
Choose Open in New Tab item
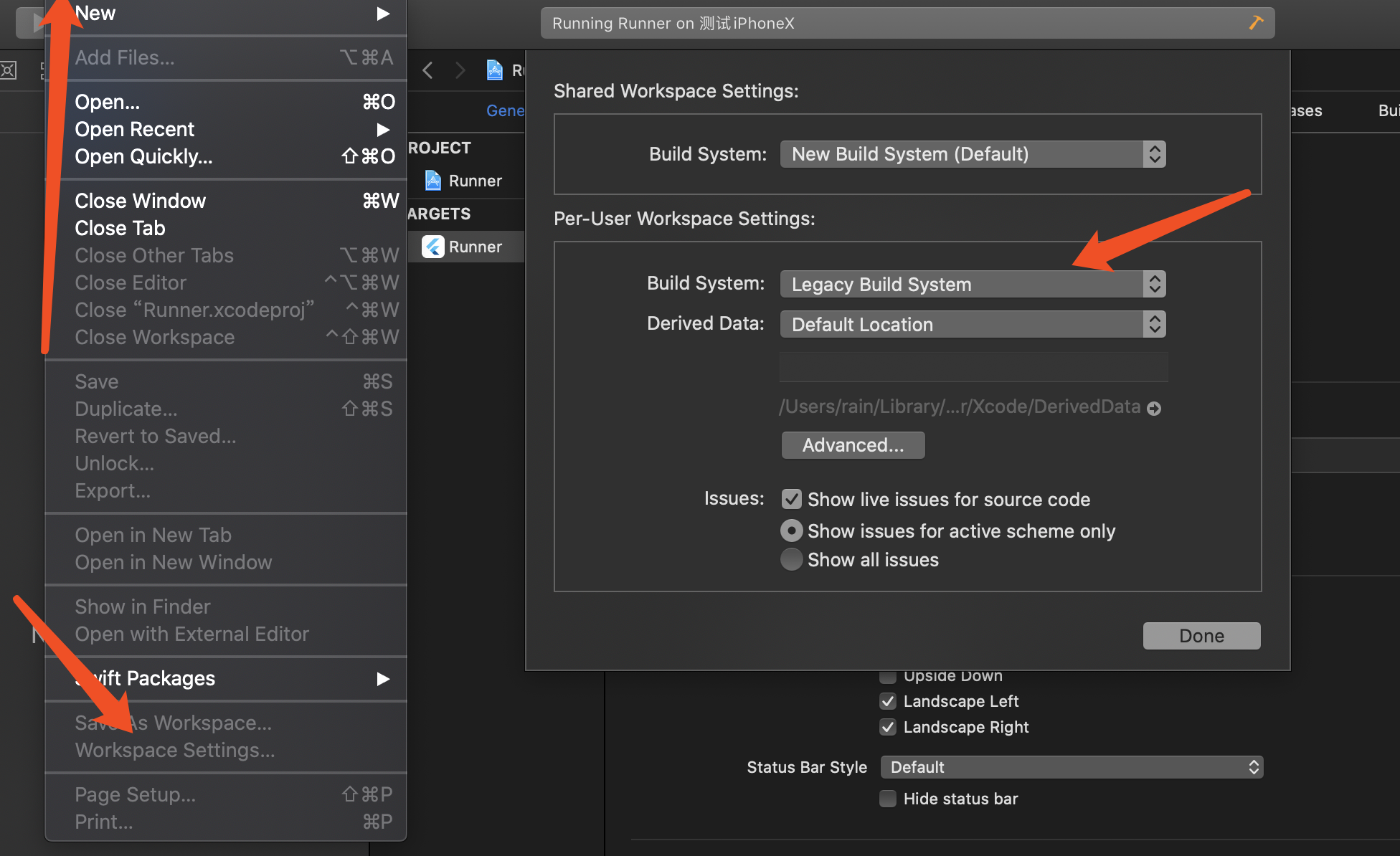pyautogui.click(x=226, y=535)
